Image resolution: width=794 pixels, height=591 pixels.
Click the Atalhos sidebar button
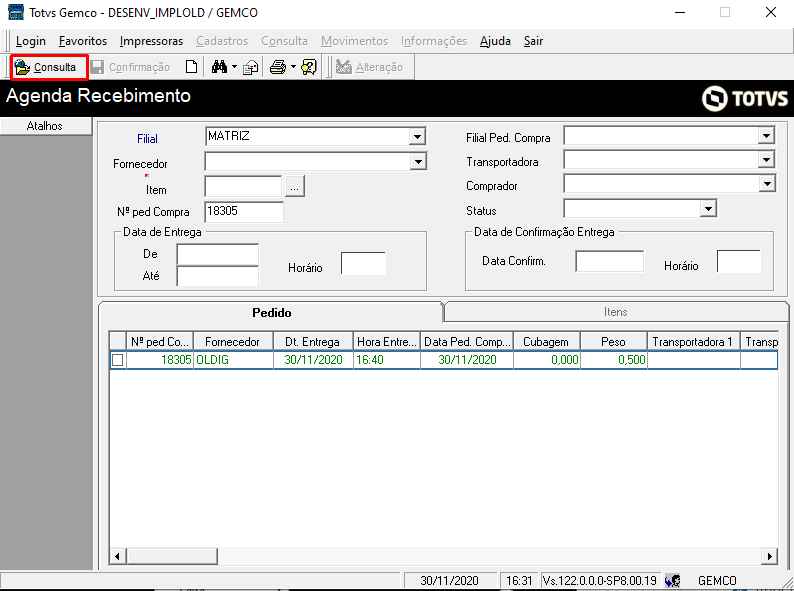[x=46, y=126]
